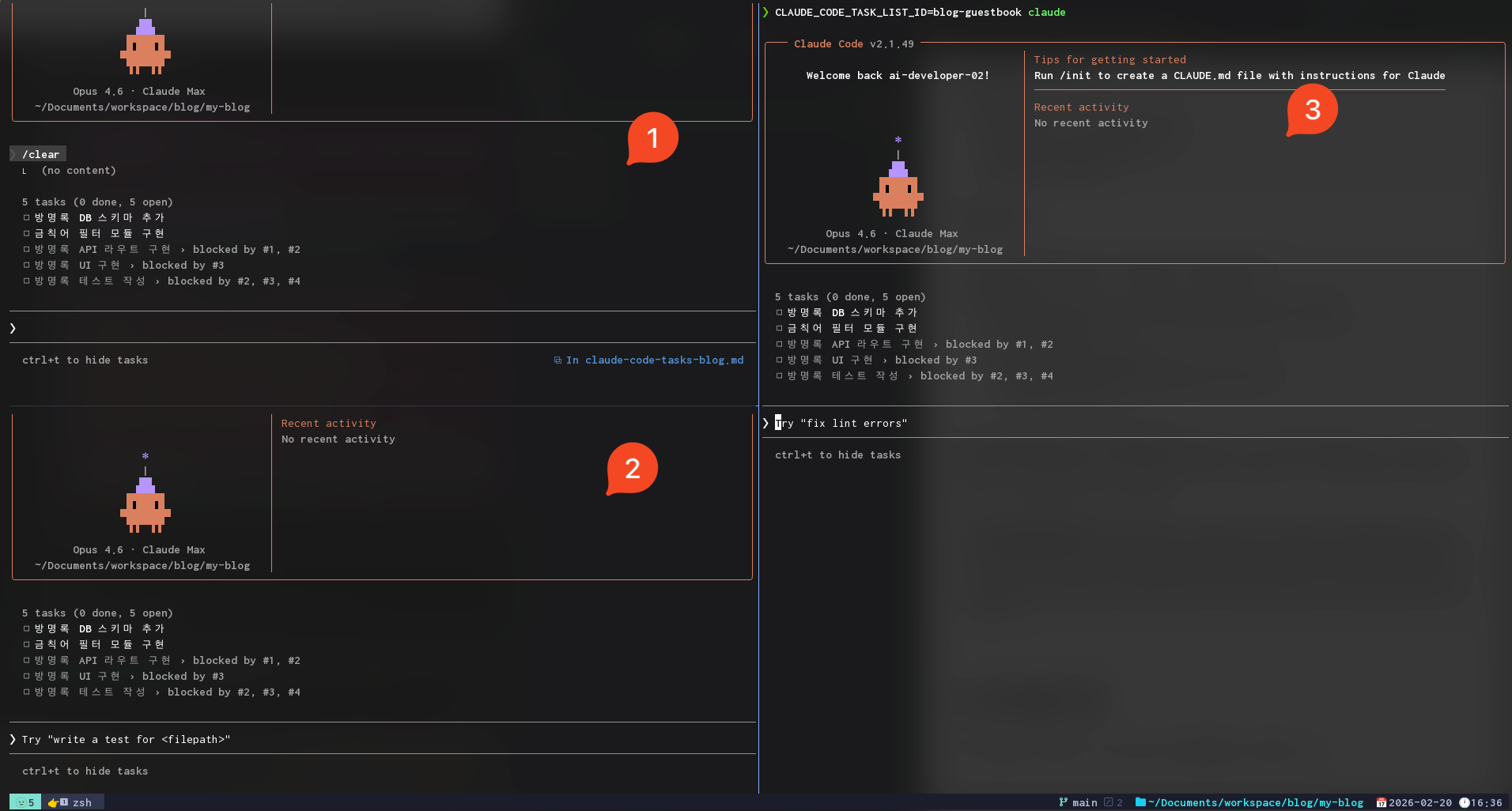
Task: Click the prompt chevron before try fix lint errors
Action: click(765, 423)
